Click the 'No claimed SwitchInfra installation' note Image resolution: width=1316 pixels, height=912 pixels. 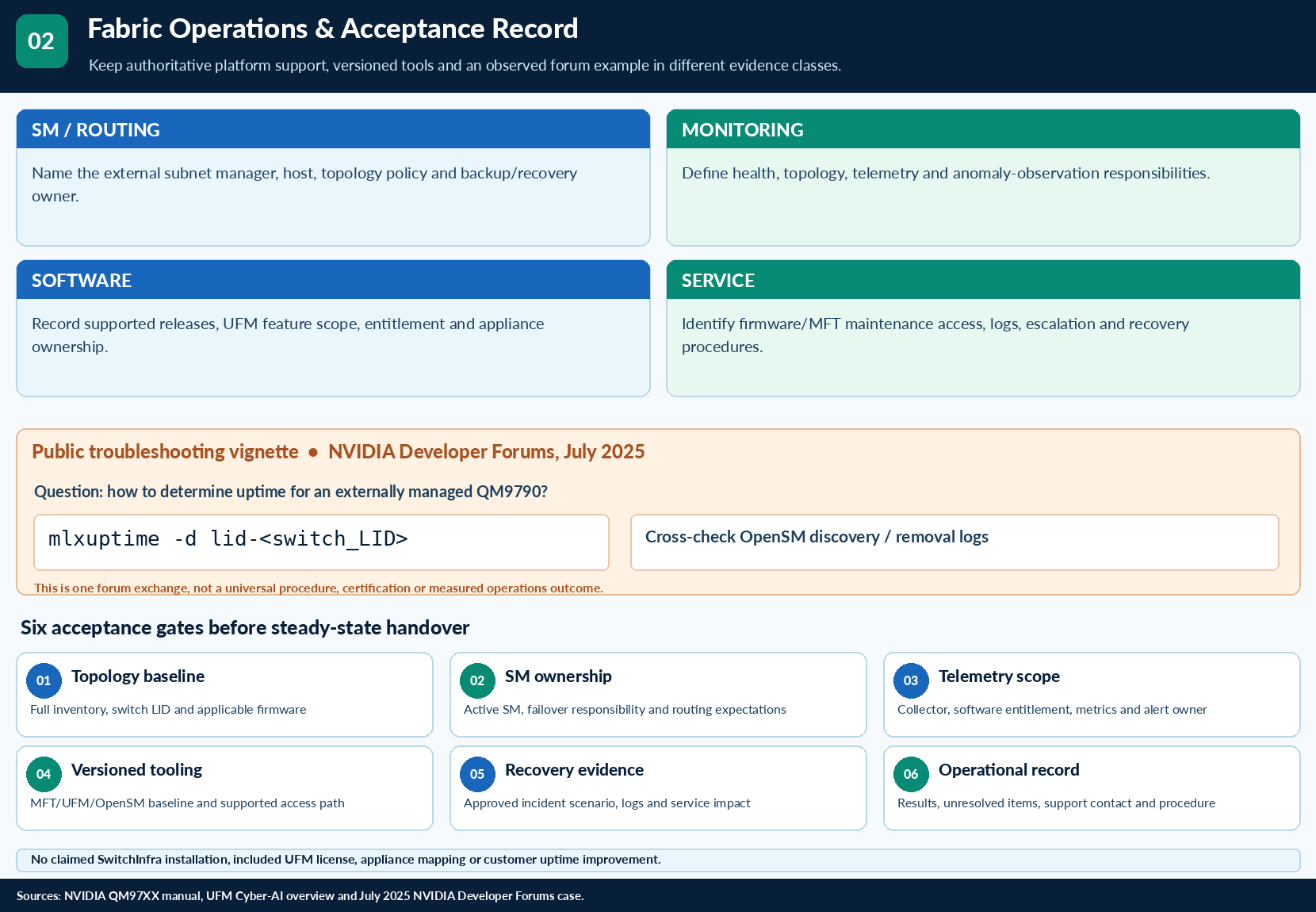coord(346,860)
